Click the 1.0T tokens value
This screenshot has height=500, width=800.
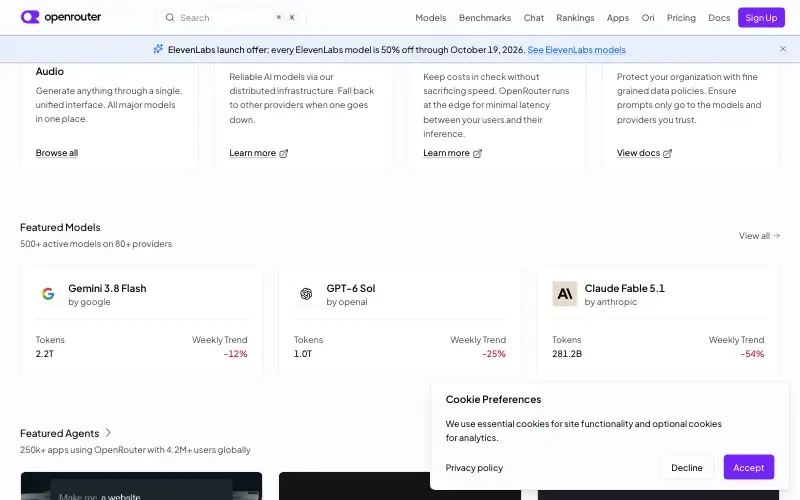coord(303,354)
